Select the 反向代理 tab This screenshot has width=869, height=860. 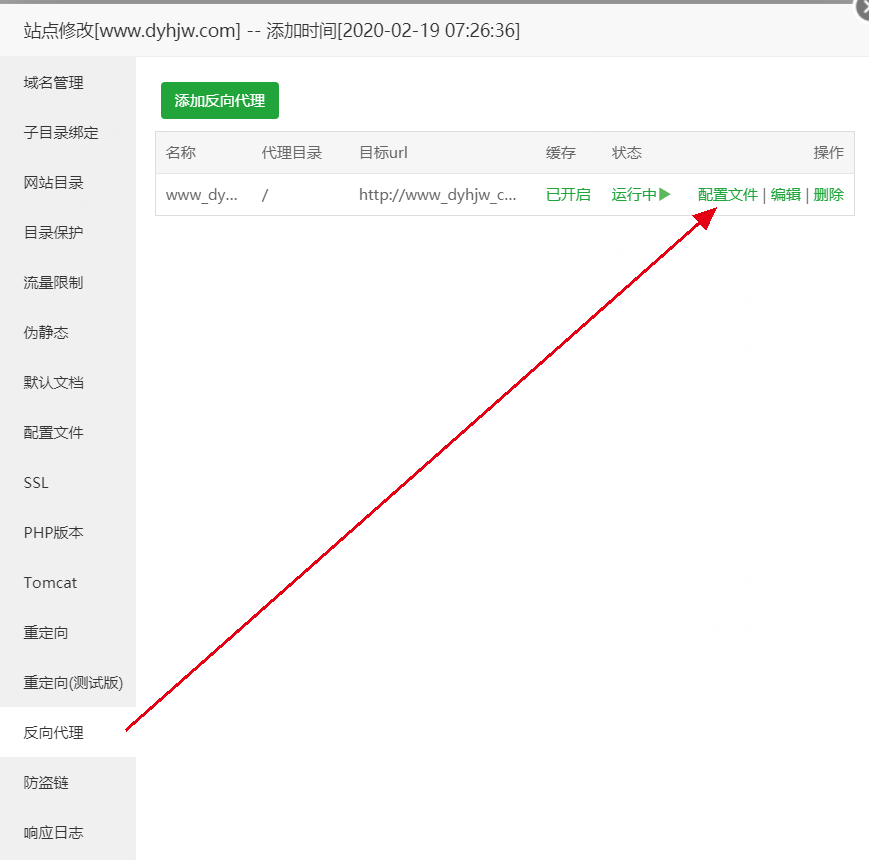click(x=53, y=733)
